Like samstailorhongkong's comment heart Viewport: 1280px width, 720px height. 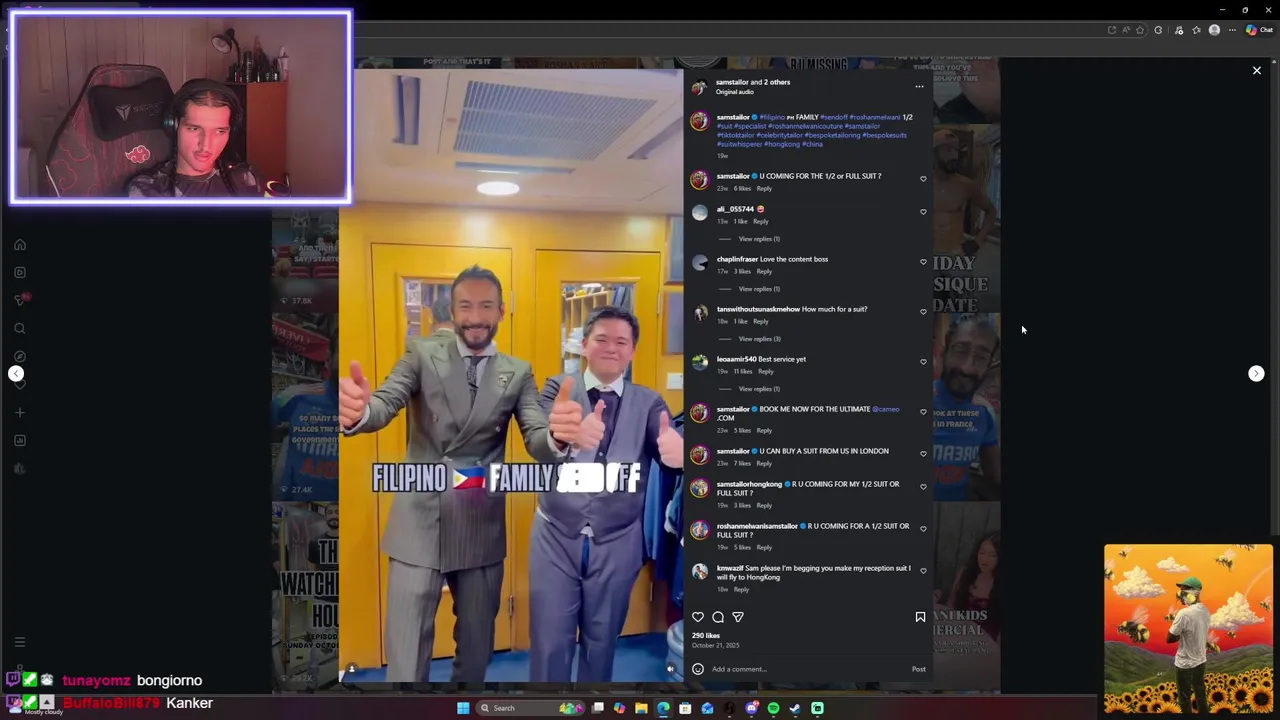coord(923,487)
